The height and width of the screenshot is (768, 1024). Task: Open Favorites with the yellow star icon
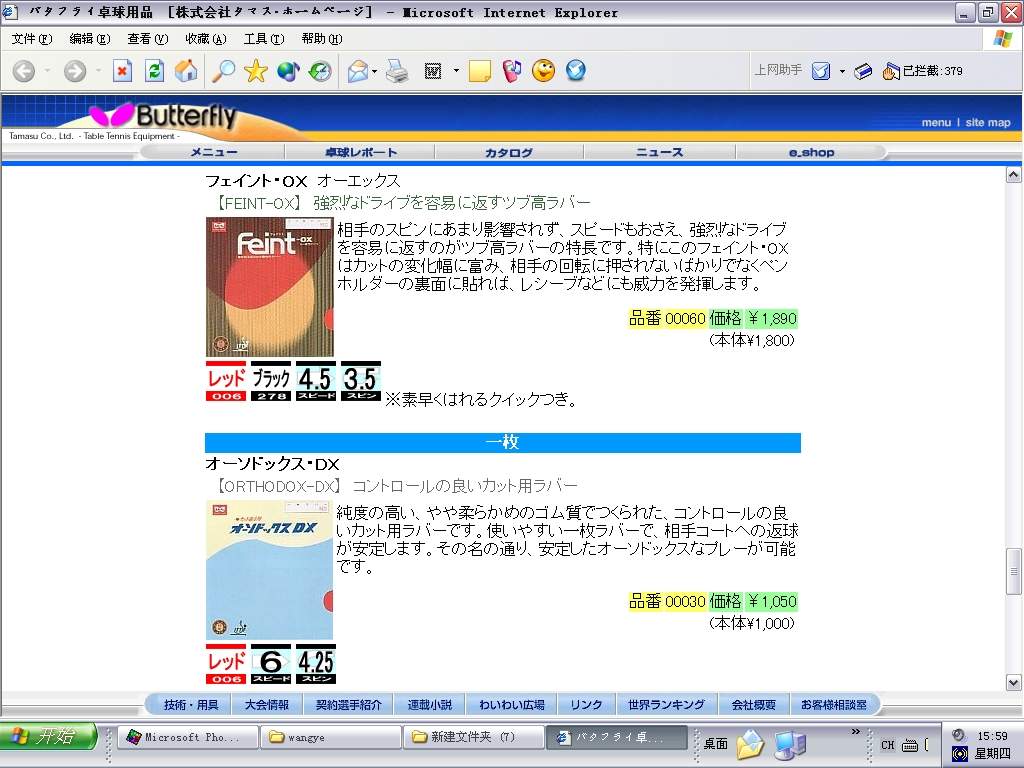pos(255,71)
